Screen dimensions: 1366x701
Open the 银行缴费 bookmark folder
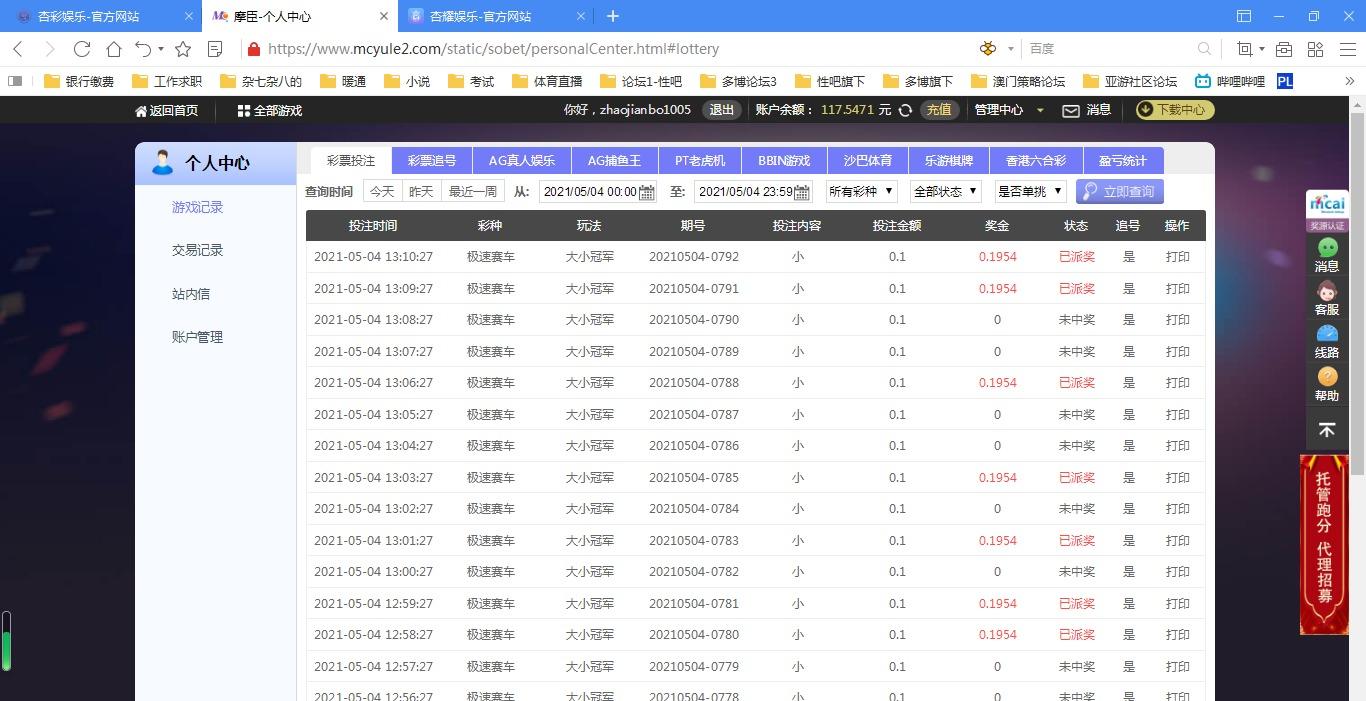[x=79, y=81]
